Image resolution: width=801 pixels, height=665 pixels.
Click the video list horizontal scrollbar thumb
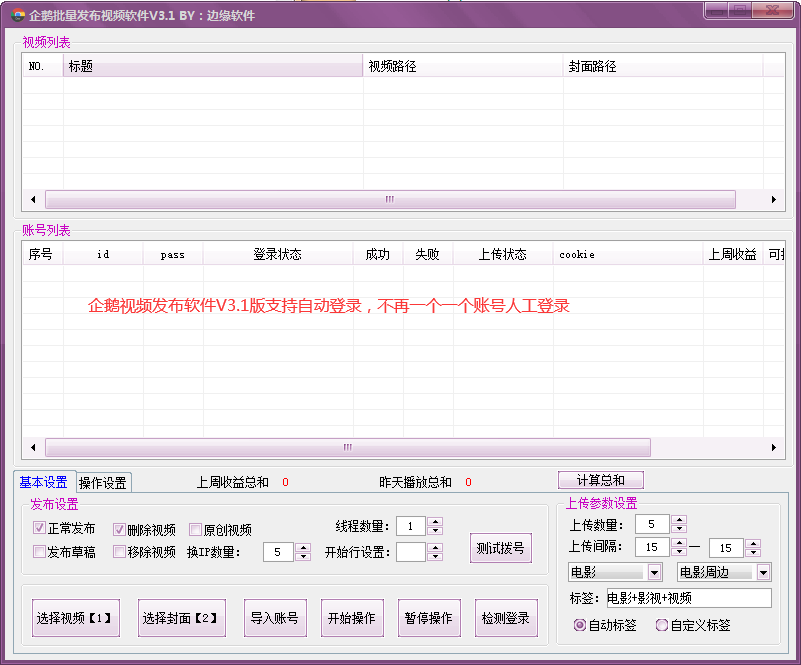tap(390, 199)
